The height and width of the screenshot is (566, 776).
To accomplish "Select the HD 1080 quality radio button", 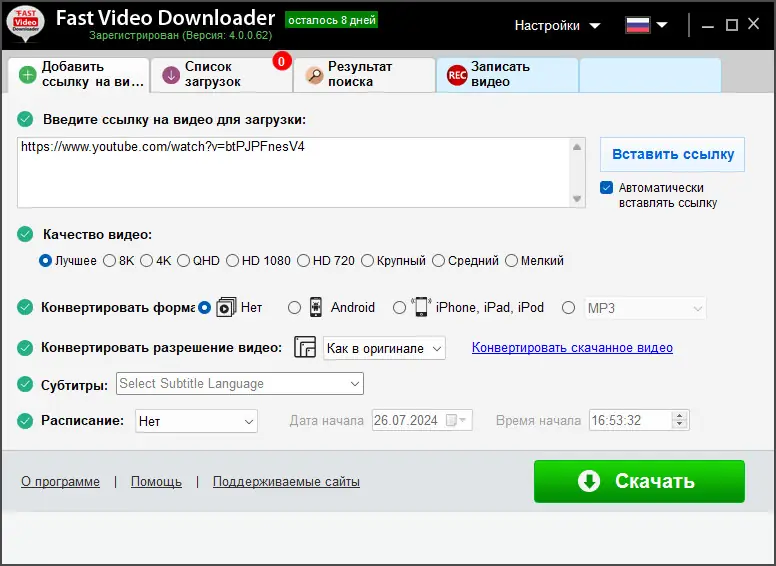I will tap(233, 261).
